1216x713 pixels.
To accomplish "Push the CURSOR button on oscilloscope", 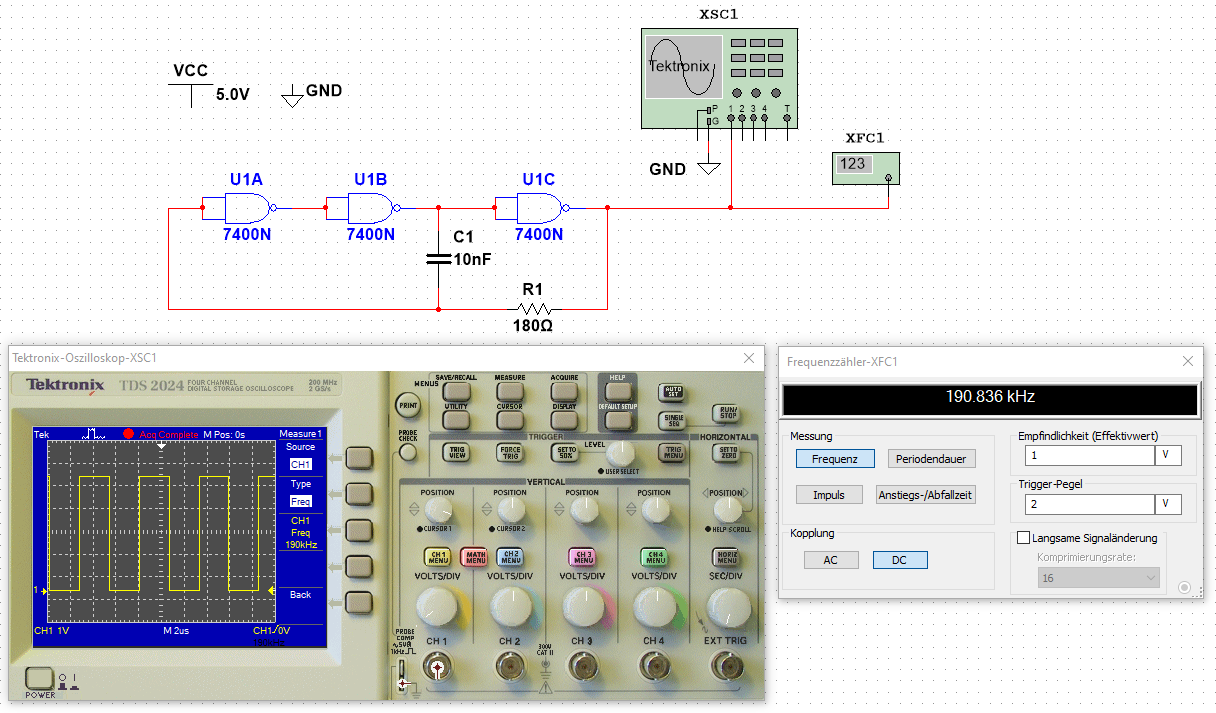I will click(510, 420).
